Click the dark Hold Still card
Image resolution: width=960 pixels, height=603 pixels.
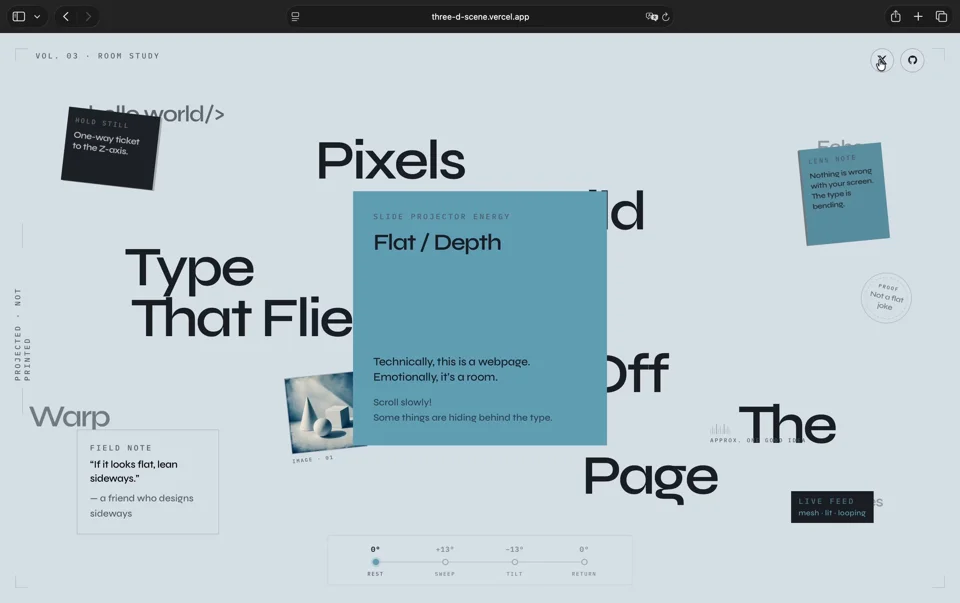click(x=110, y=148)
